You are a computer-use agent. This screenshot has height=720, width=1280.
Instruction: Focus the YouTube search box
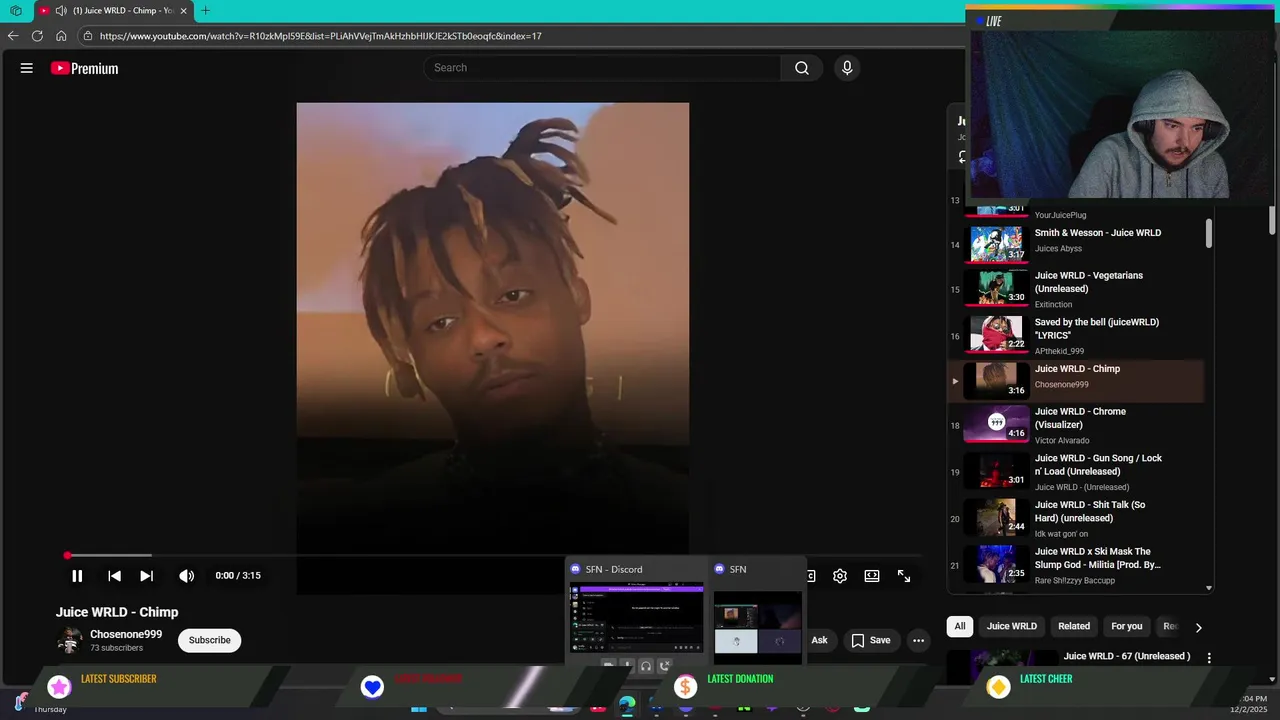pos(602,68)
